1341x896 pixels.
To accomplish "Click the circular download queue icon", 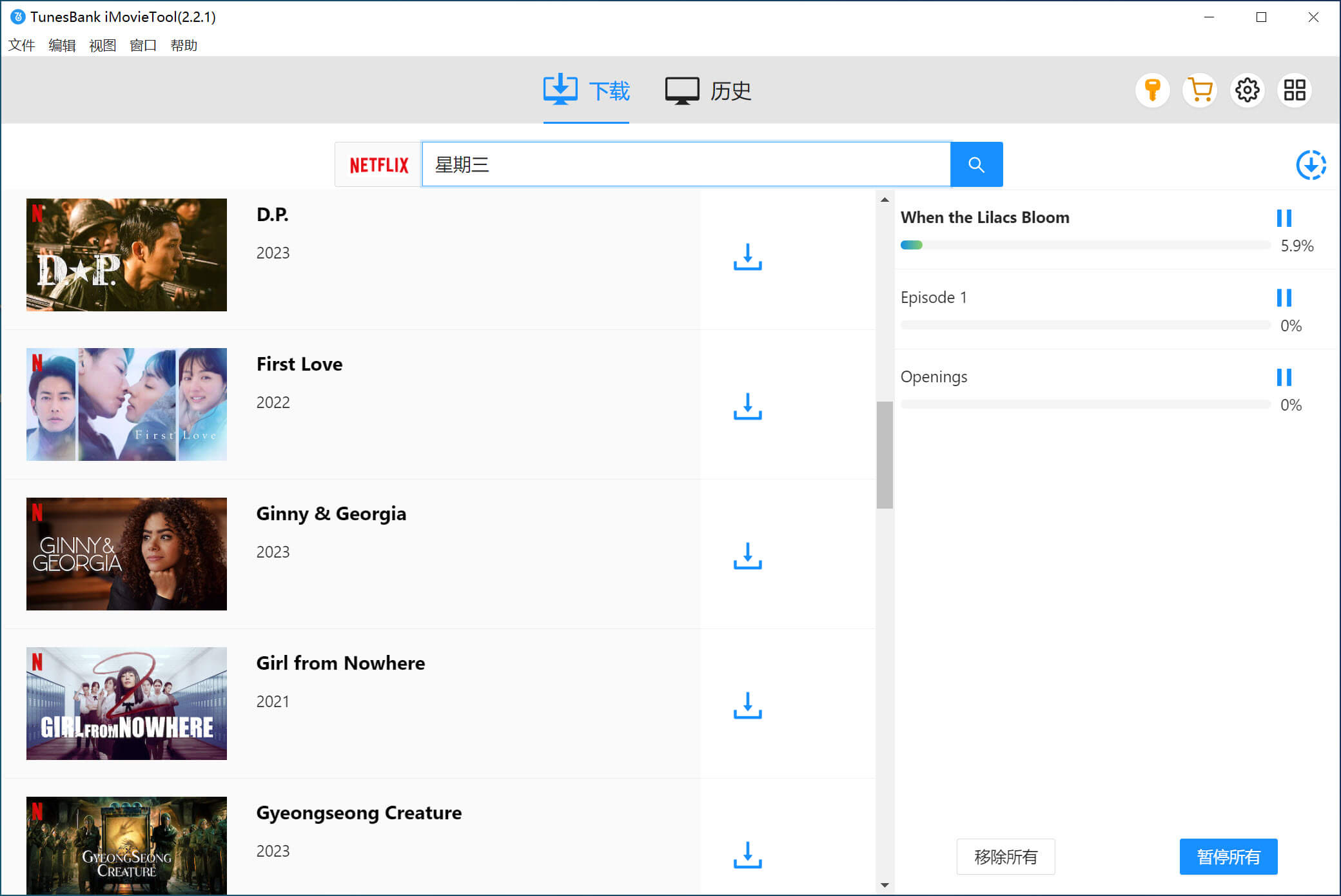I will click(x=1311, y=165).
